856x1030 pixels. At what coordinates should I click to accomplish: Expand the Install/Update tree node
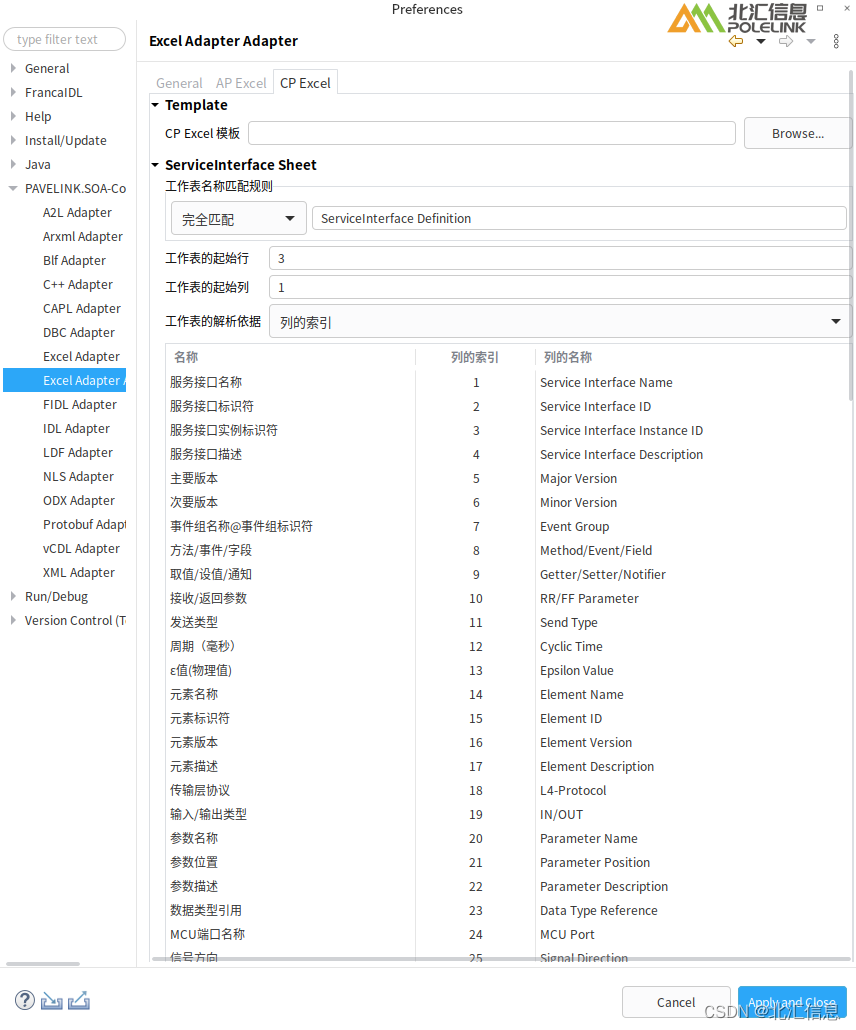pyautogui.click(x=13, y=141)
